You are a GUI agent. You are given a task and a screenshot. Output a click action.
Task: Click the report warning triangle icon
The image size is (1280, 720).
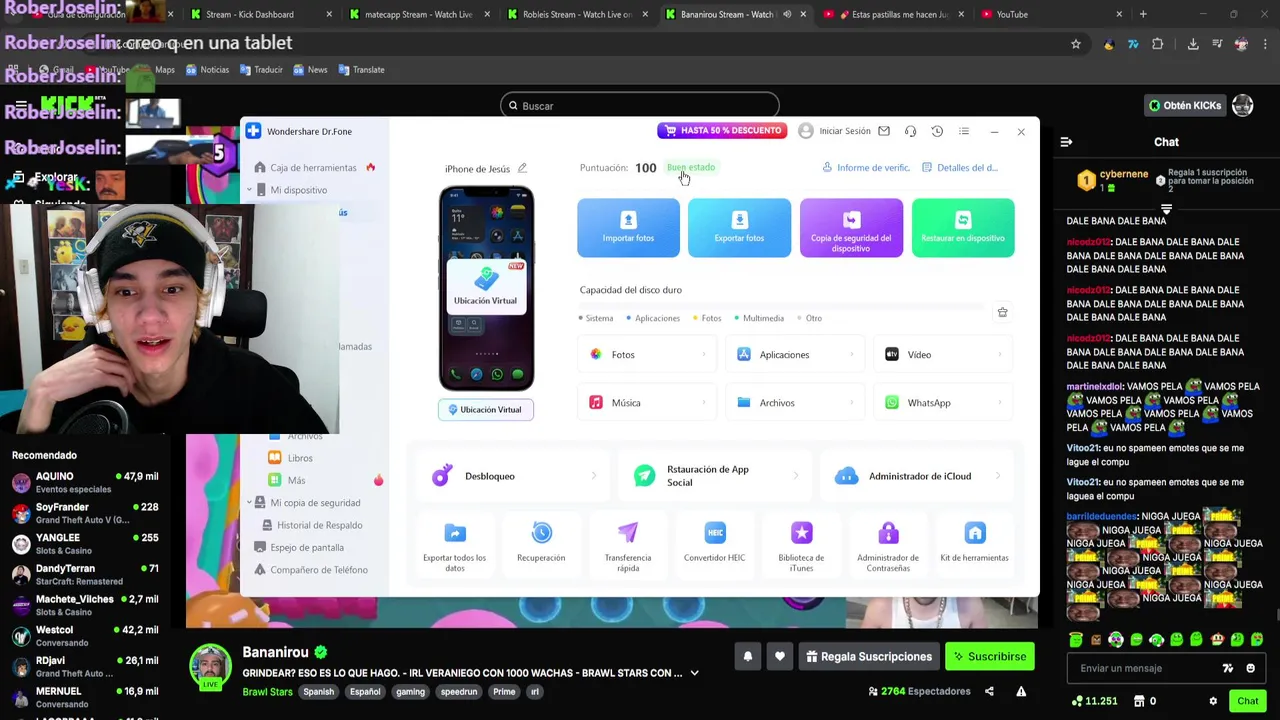[x=1021, y=691]
